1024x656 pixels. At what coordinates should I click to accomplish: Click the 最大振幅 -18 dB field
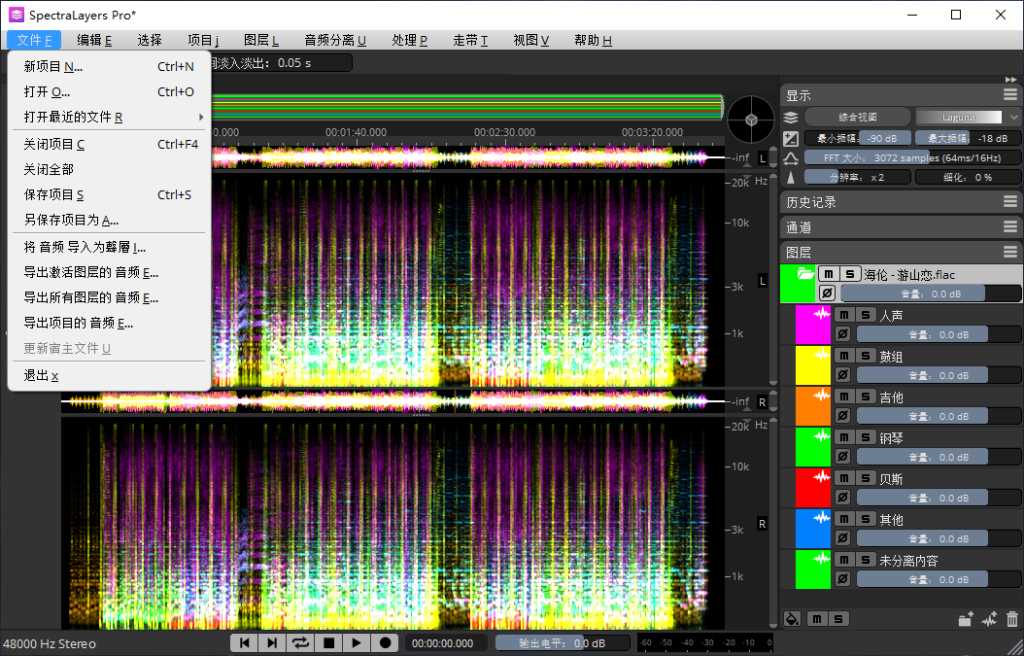coord(967,138)
